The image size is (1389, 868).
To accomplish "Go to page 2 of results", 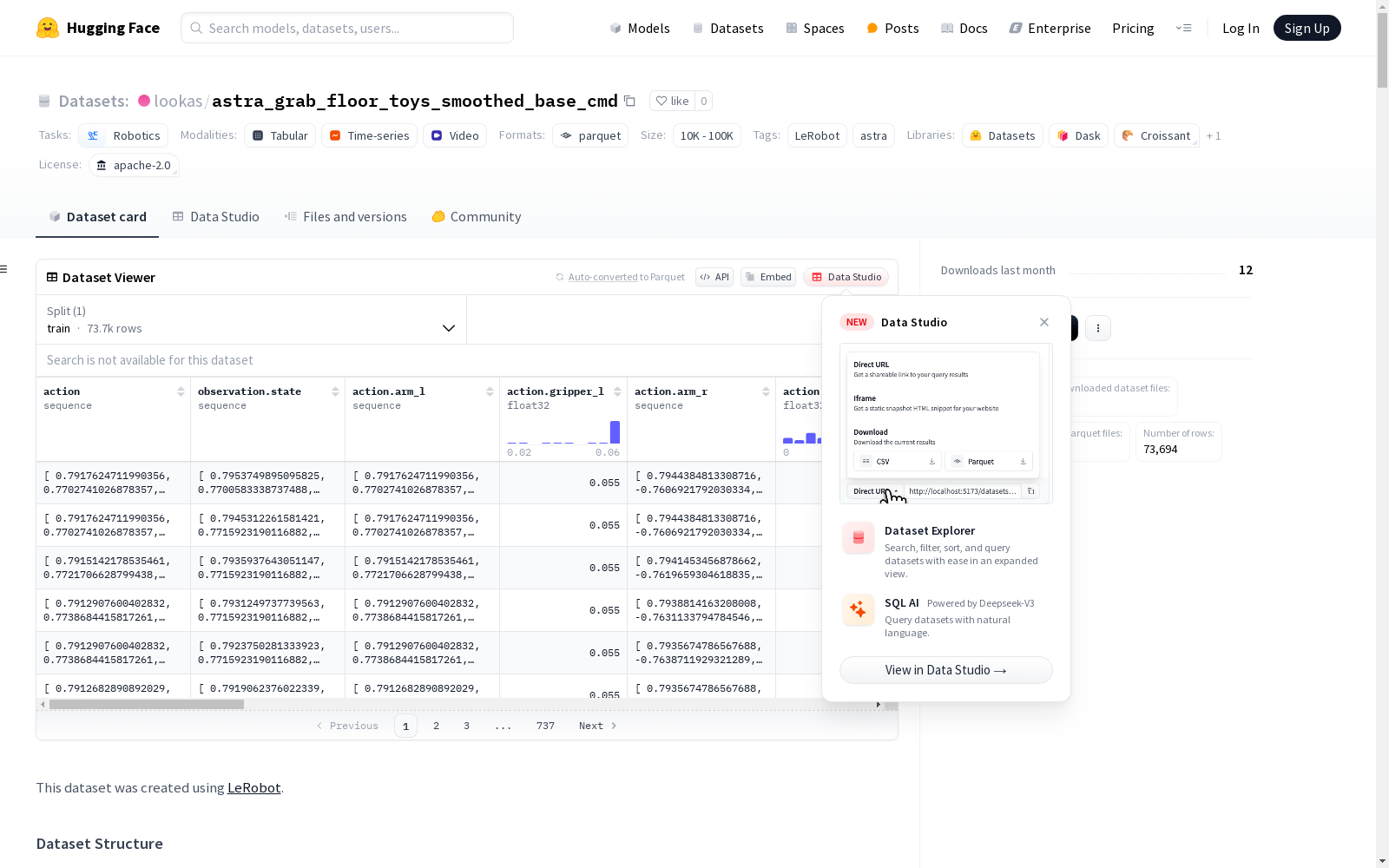I will pos(436,726).
